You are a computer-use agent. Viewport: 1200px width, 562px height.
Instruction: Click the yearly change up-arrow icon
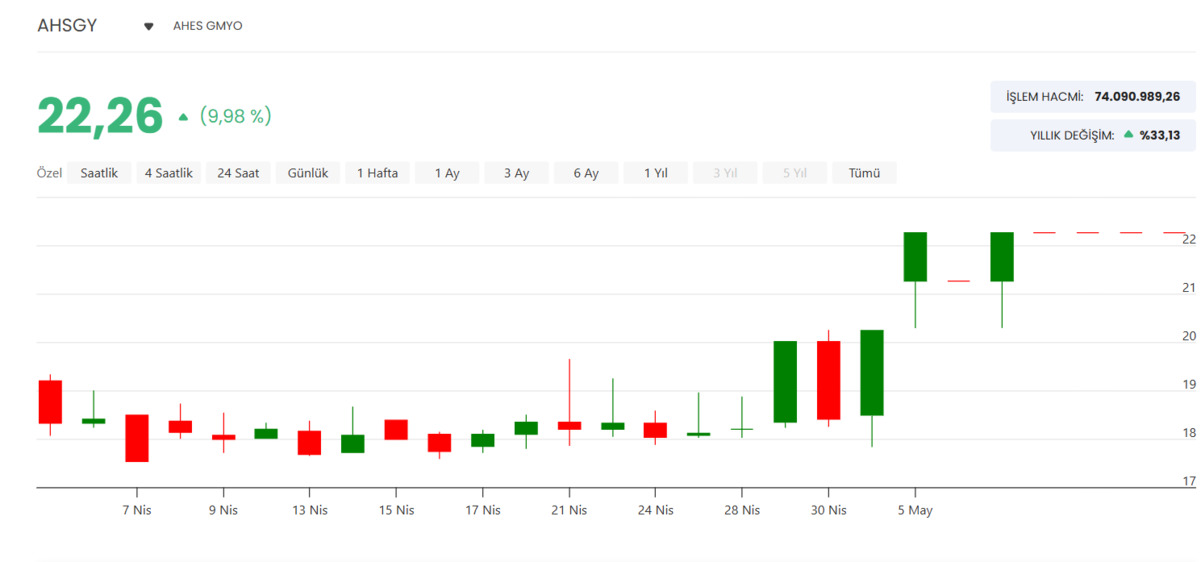(x=1129, y=134)
